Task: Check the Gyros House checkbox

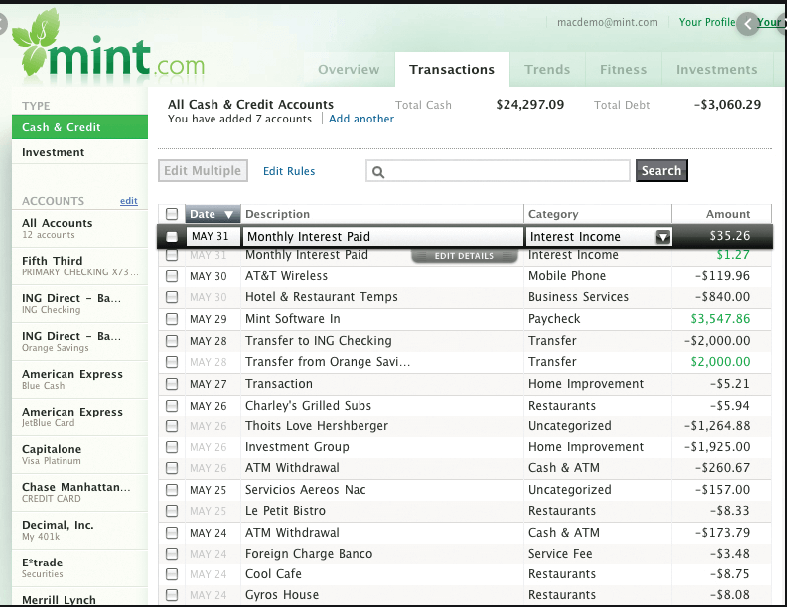Action: point(172,595)
